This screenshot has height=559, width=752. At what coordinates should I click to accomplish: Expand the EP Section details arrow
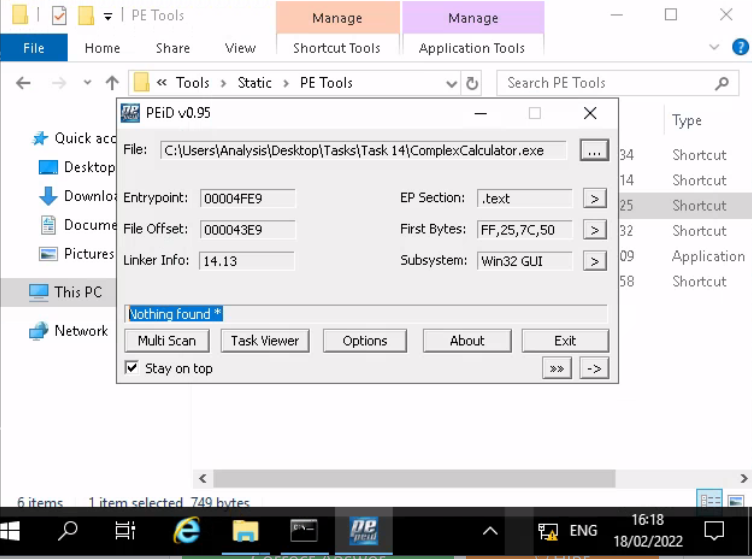594,199
